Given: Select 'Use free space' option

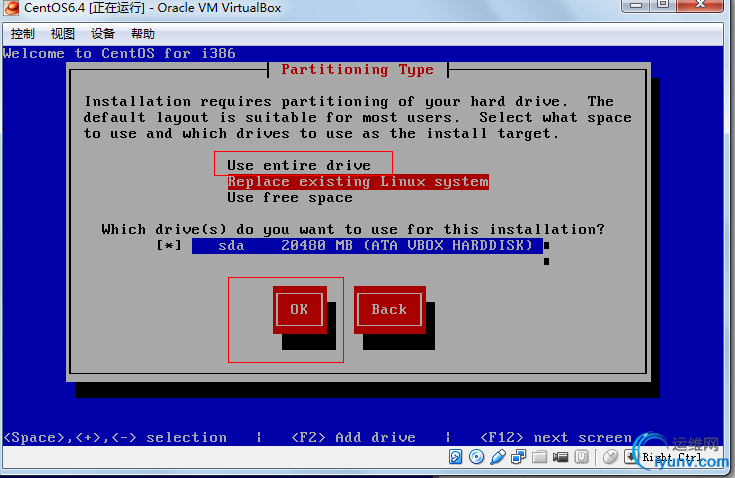Looking at the screenshot, I should [290, 198].
